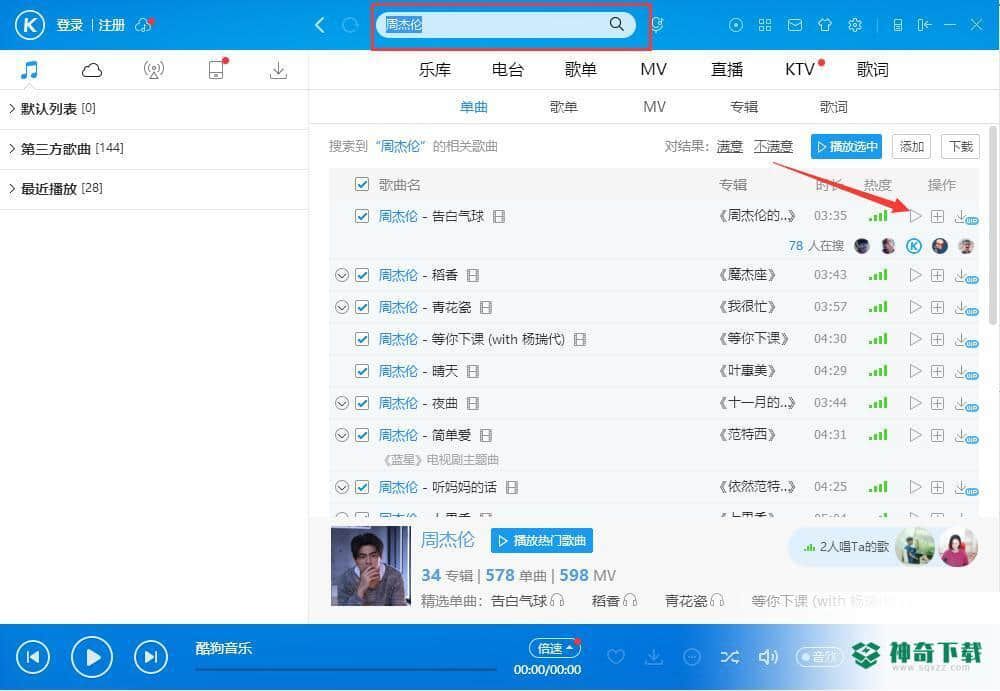Open the cloud music tab icon
Viewport: 1000px width, 691px height.
pos(92,70)
